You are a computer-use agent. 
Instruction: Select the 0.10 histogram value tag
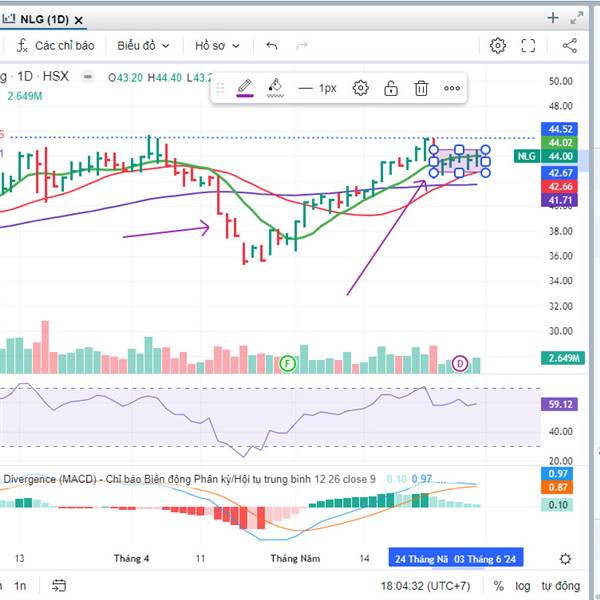557,505
